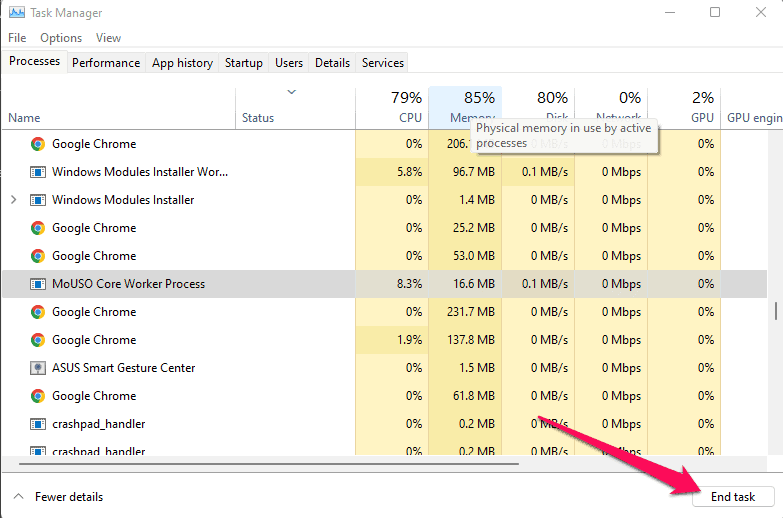Click the first crashpad_handler process icon
The height and width of the screenshot is (518, 783).
[38, 424]
